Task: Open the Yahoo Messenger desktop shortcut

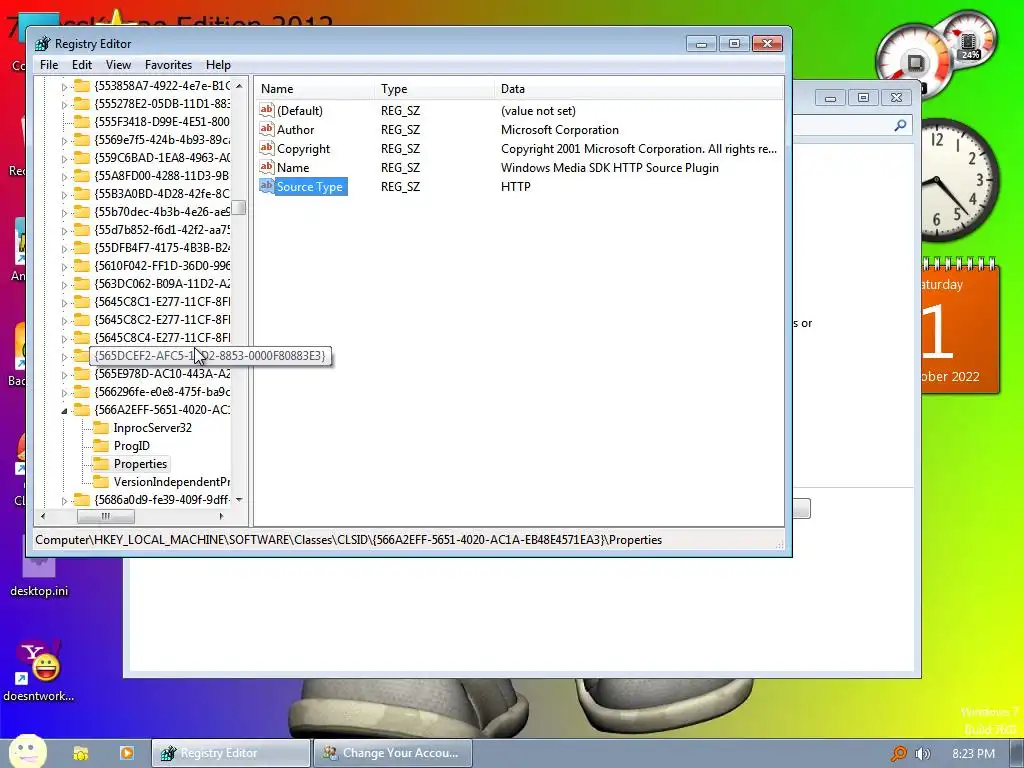Action: tap(39, 669)
